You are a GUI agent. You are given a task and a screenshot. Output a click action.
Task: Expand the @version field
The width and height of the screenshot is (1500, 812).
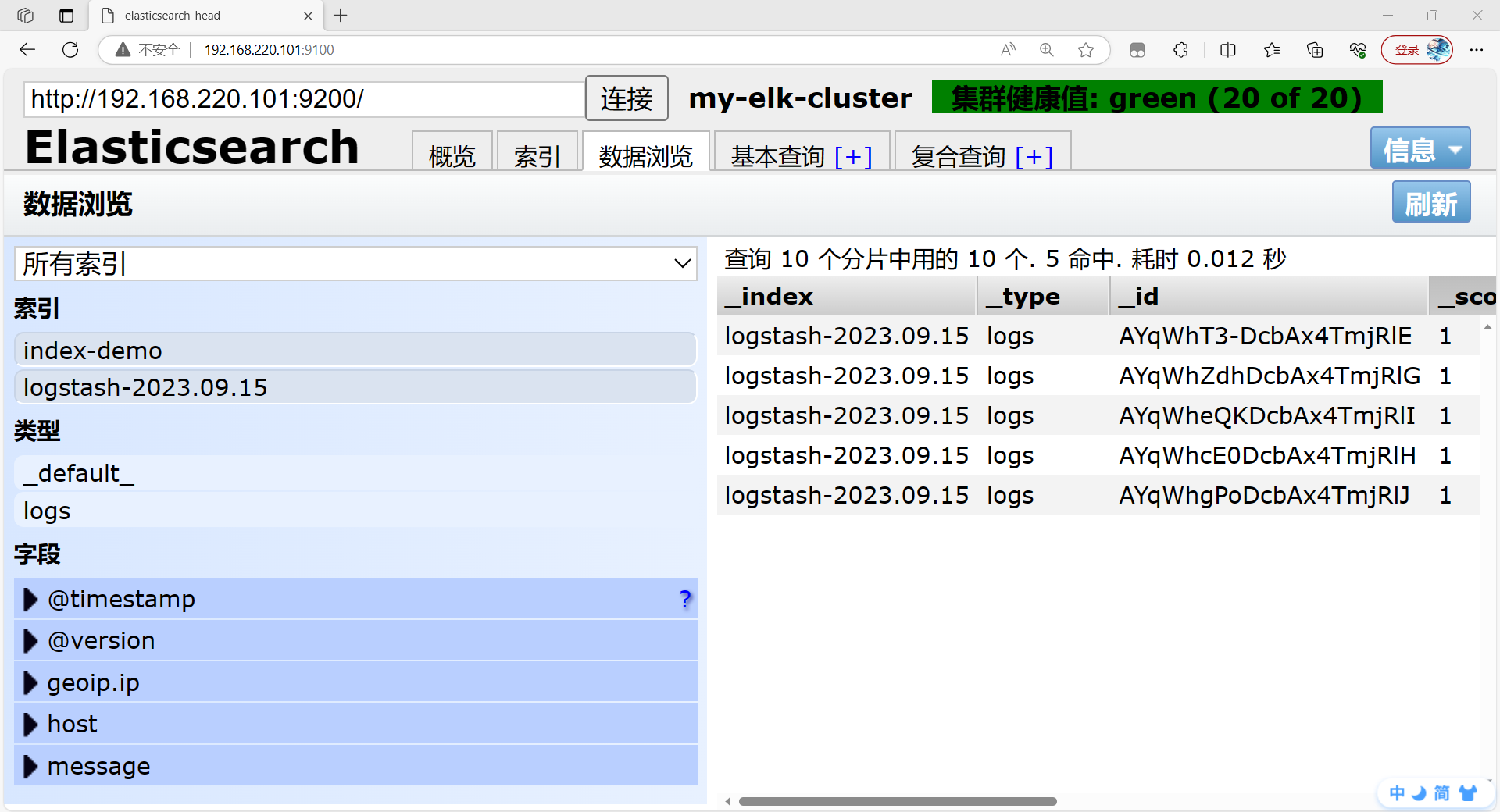(x=30, y=641)
